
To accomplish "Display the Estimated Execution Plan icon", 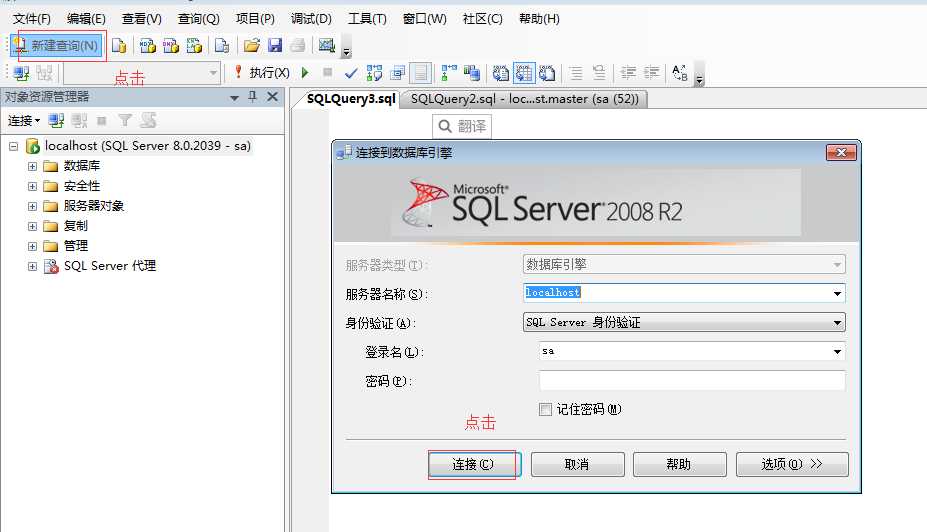I will tap(374, 73).
